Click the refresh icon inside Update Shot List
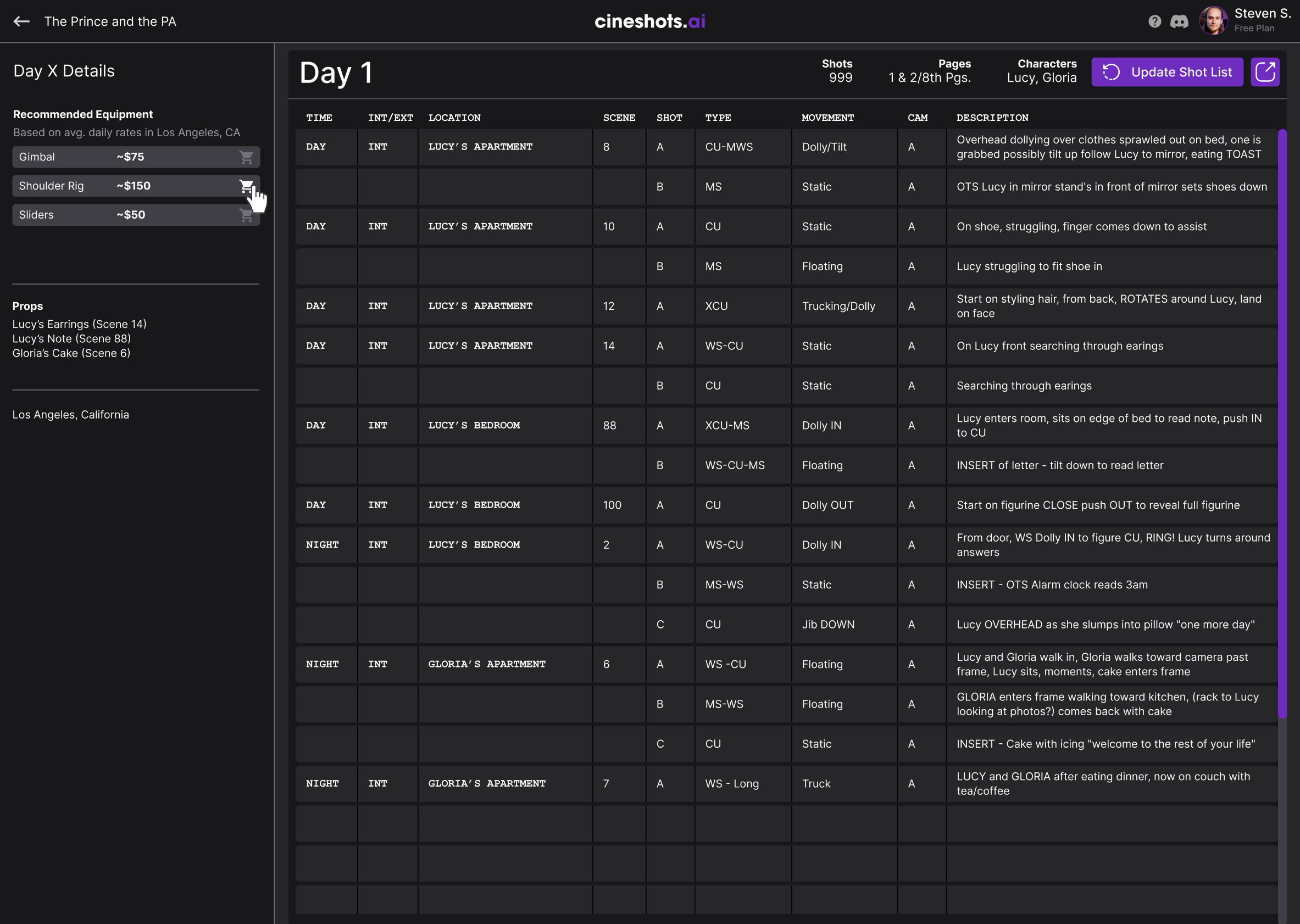 (1110, 71)
